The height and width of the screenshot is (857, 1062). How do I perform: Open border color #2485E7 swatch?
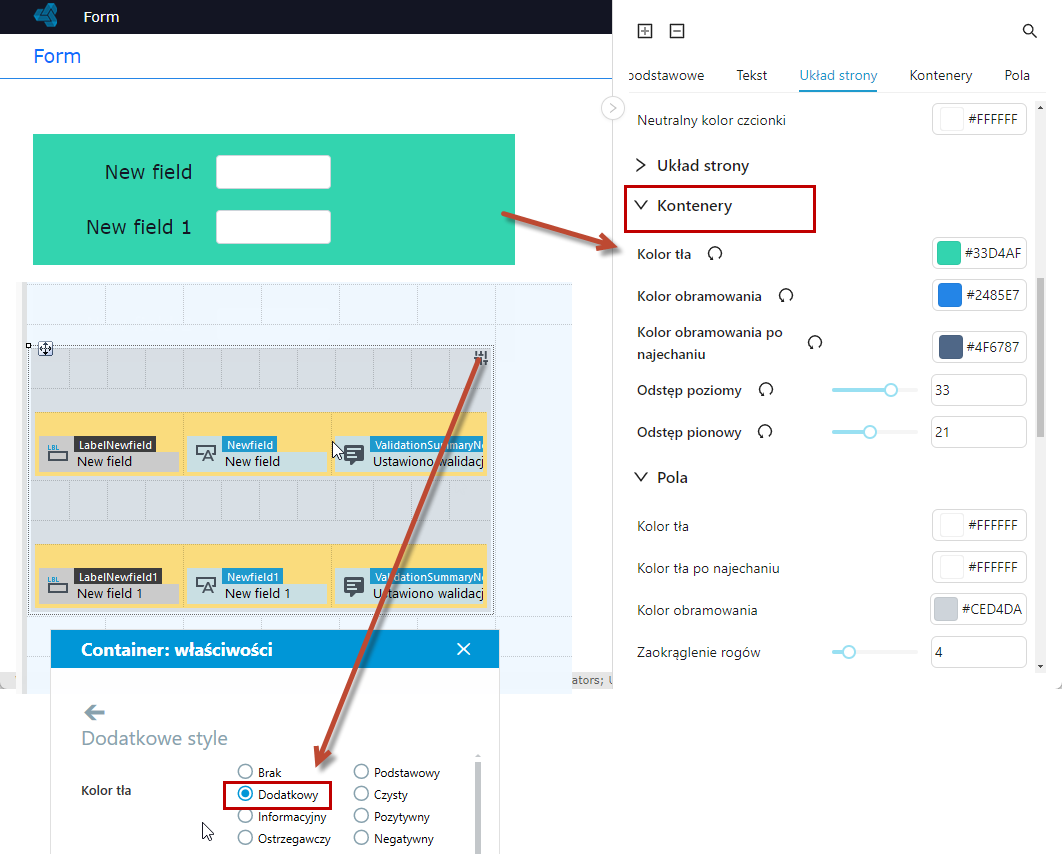tap(950, 295)
